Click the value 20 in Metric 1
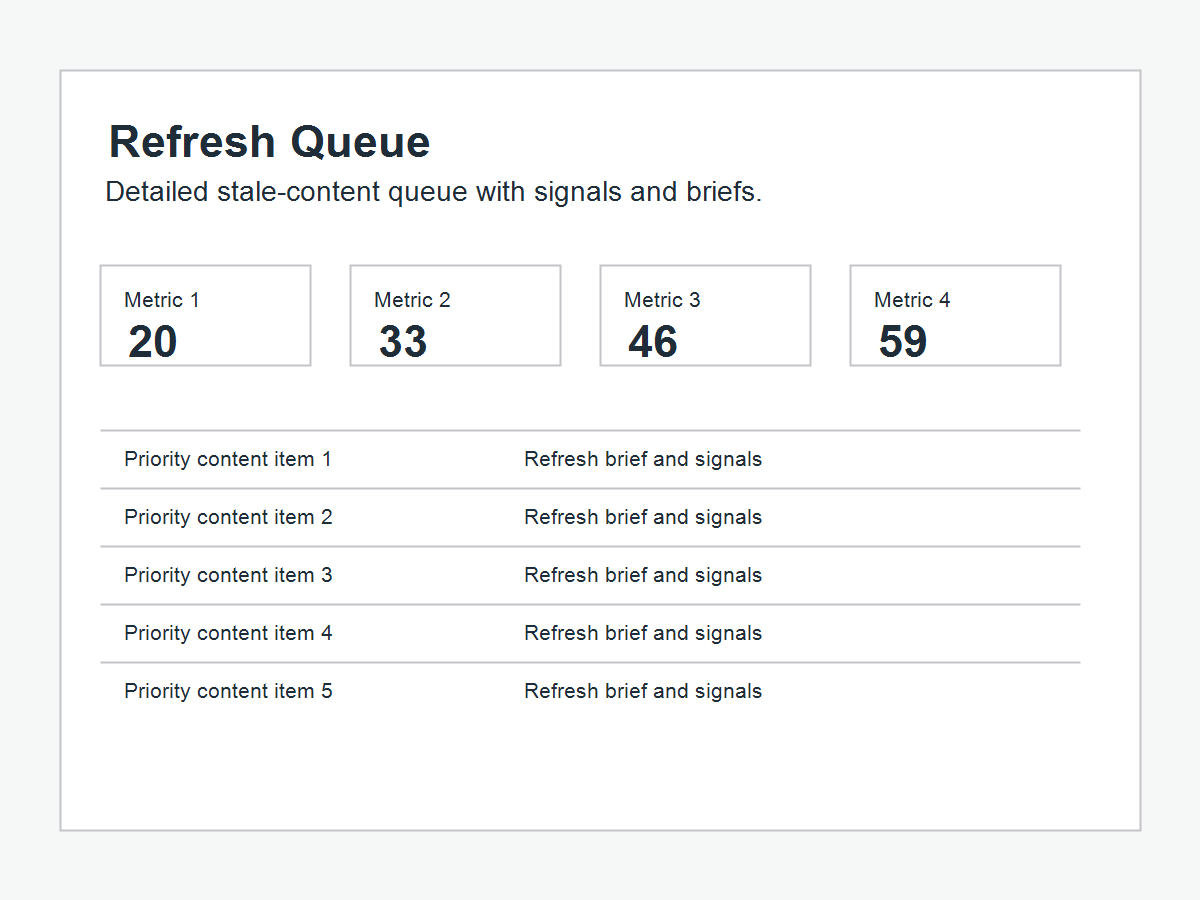1200x900 pixels. pyautogui.click(x=153, y=342)
